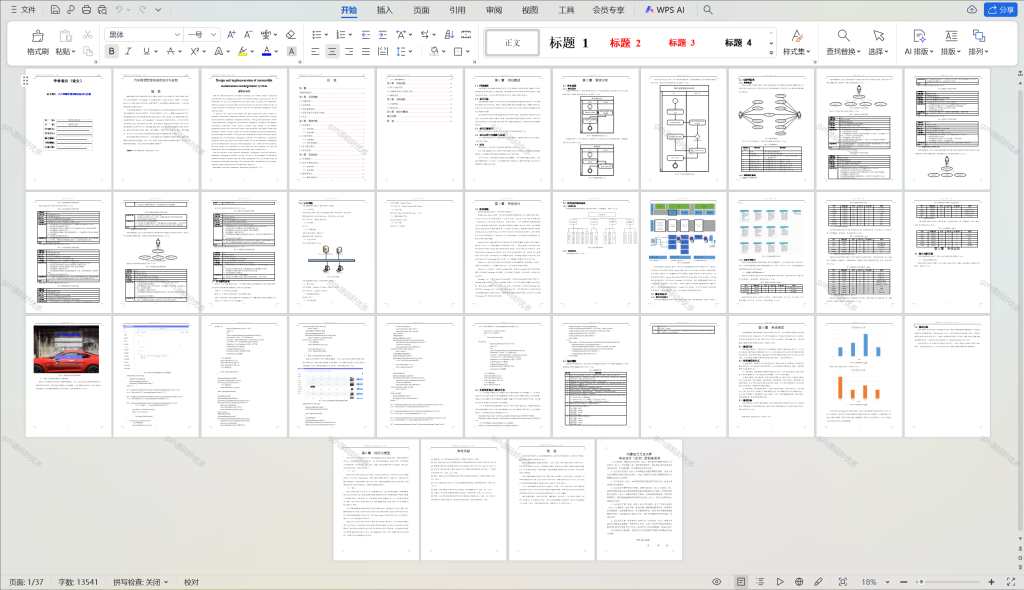Apply the 标题 2 style
This screenshot has width=1024, height=590.
pyautogui.click(x=625, y=42)
